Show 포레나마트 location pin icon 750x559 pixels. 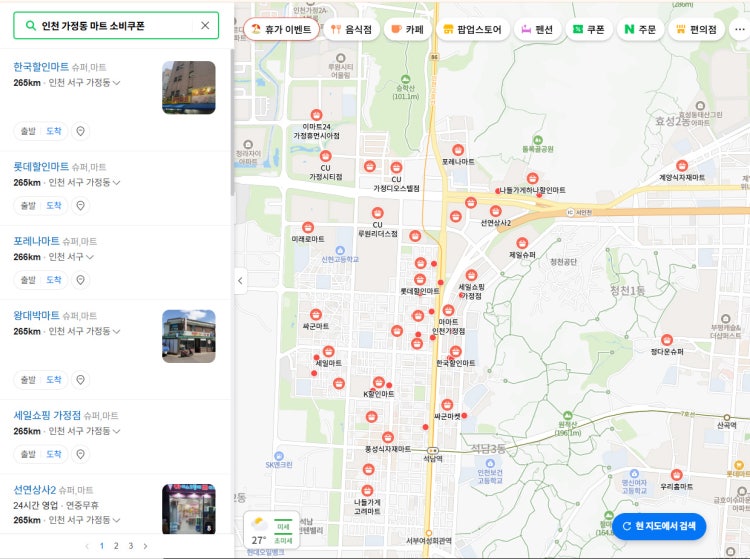[x=80, y=280]
